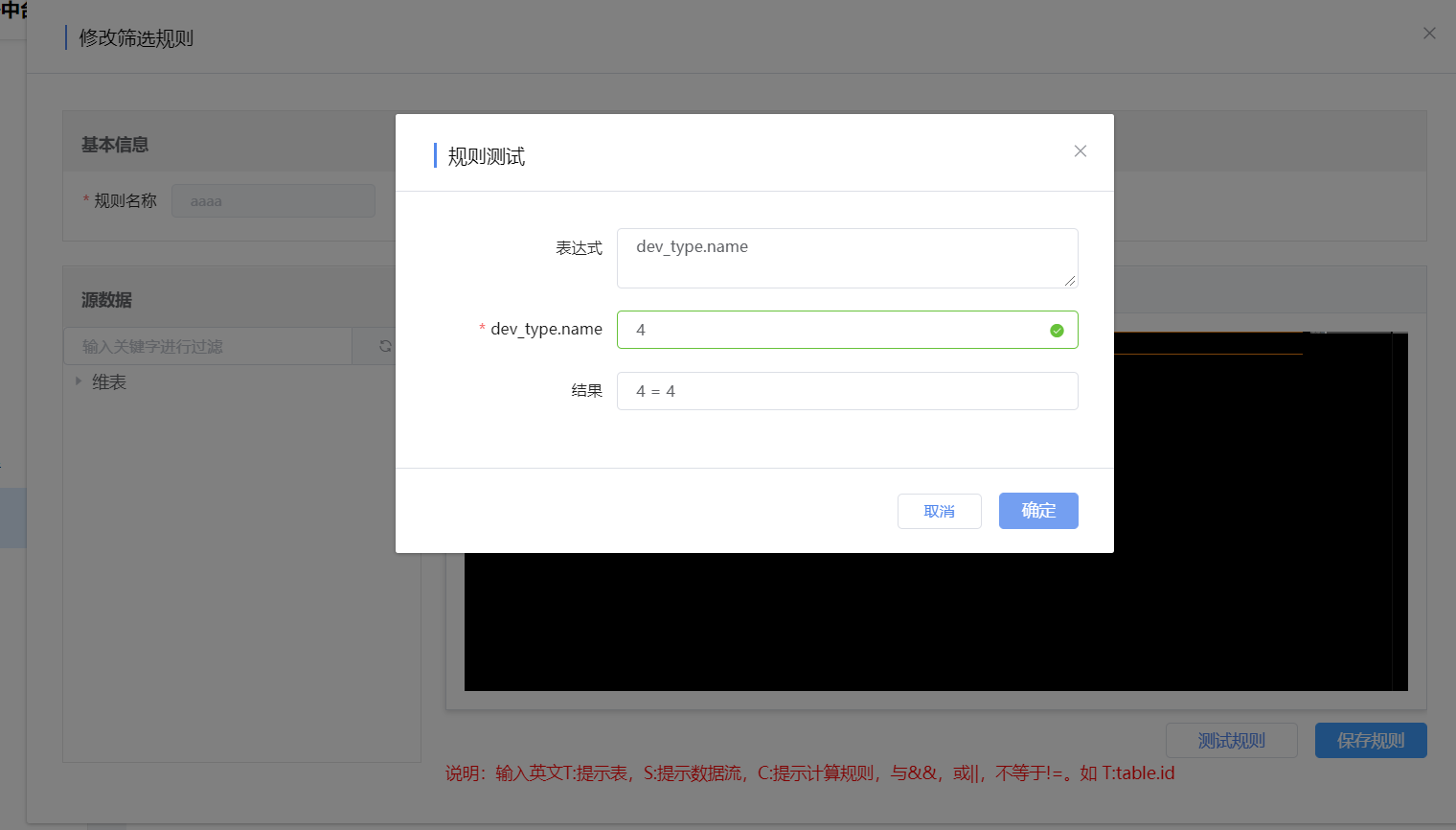The image size is (1456, 830).
Task: Close the 修改筛选规则 panel
Action: [x=1429, y=34]
